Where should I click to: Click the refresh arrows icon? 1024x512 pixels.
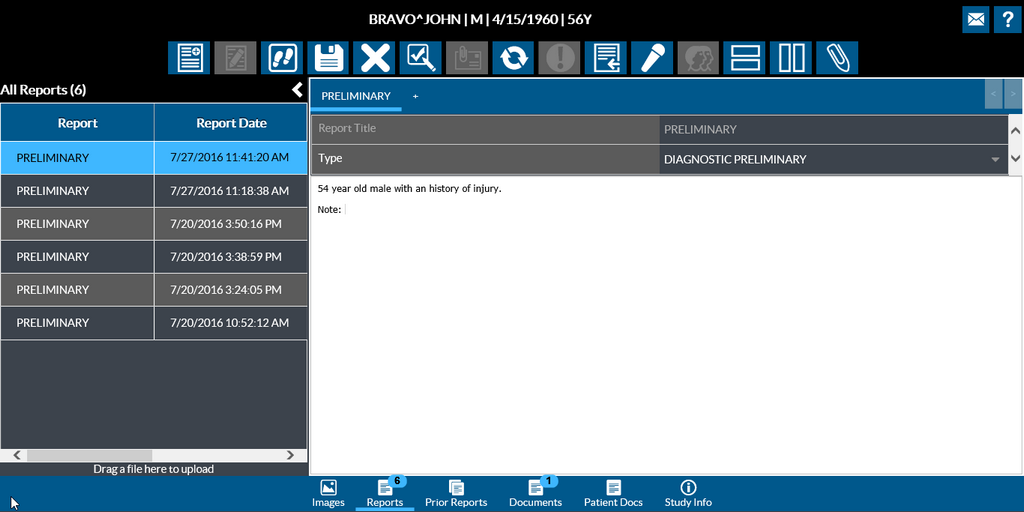pos(513,58)
